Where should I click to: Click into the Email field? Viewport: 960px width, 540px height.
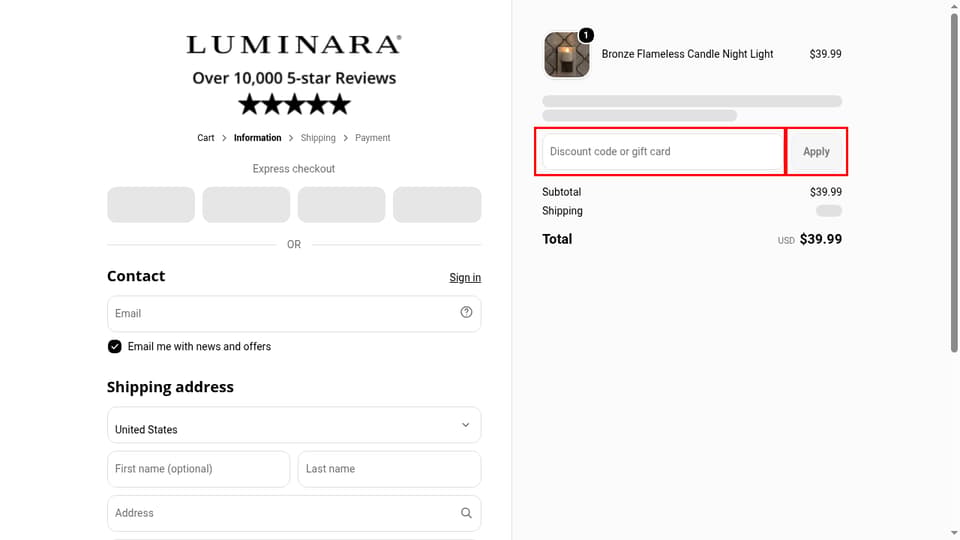pyautogui.click(x=294, y=313)
